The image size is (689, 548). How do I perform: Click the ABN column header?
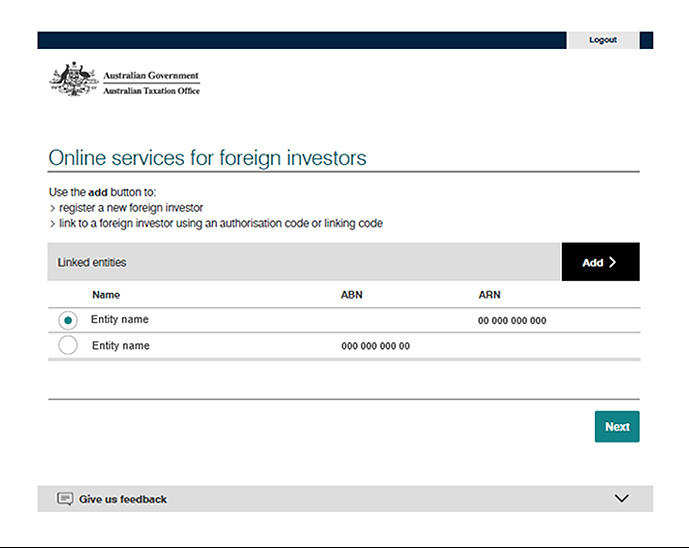click(x=352, y=295)
